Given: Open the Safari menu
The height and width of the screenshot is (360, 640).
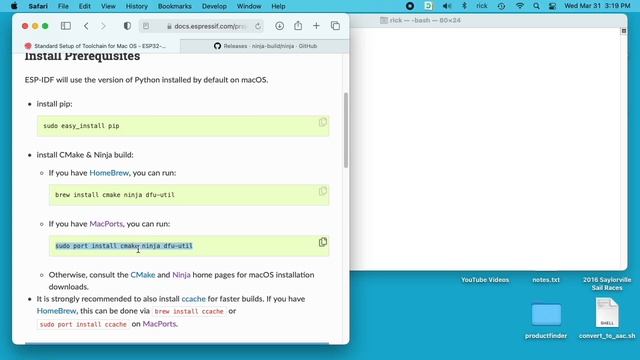Looking at the screenshot, I should point(38,6).
